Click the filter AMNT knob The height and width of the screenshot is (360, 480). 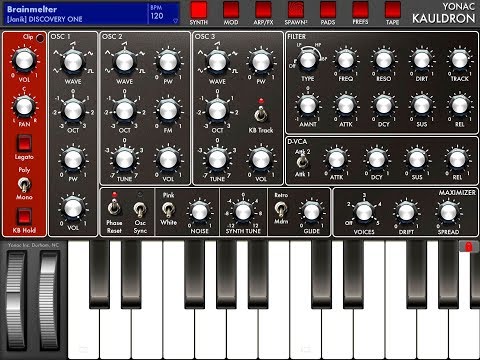(x=307, y=106)
